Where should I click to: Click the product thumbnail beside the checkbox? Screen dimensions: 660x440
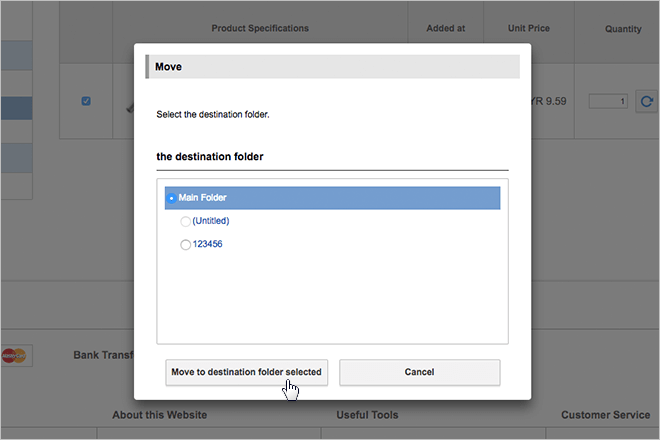click(129, 105)
